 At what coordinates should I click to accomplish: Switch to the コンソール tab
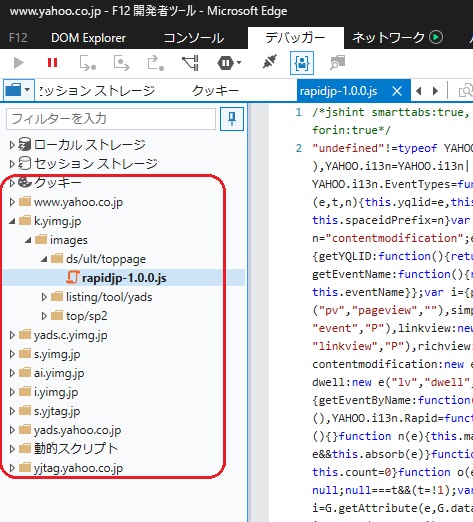pos(194,38)
